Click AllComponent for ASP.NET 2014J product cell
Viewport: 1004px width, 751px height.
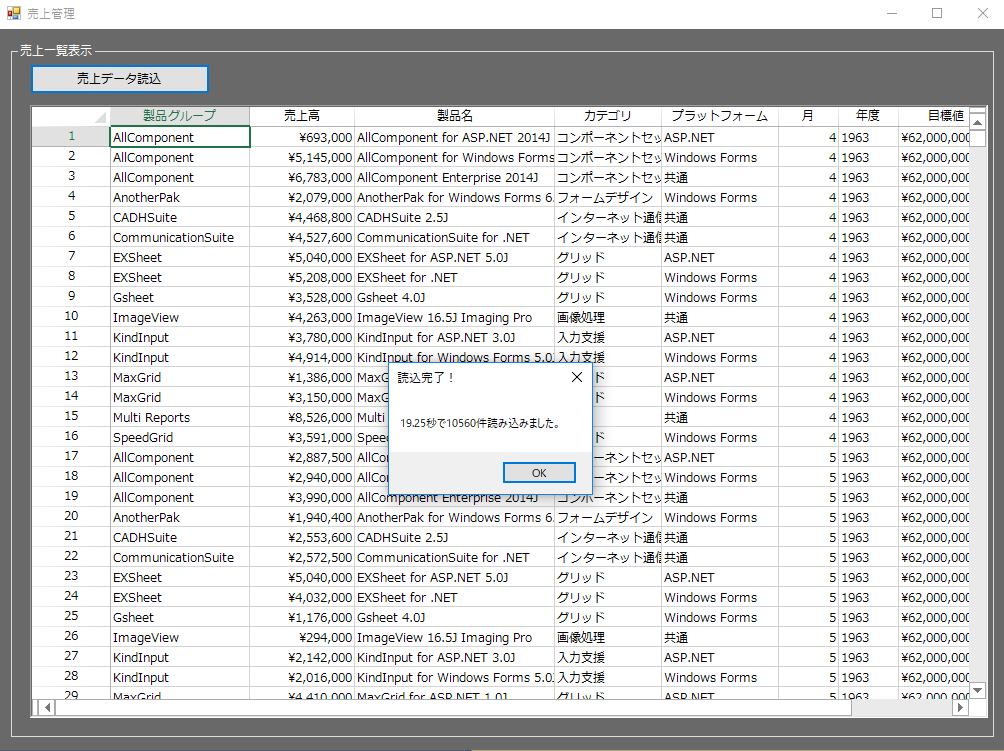click(x=455, y=137)
